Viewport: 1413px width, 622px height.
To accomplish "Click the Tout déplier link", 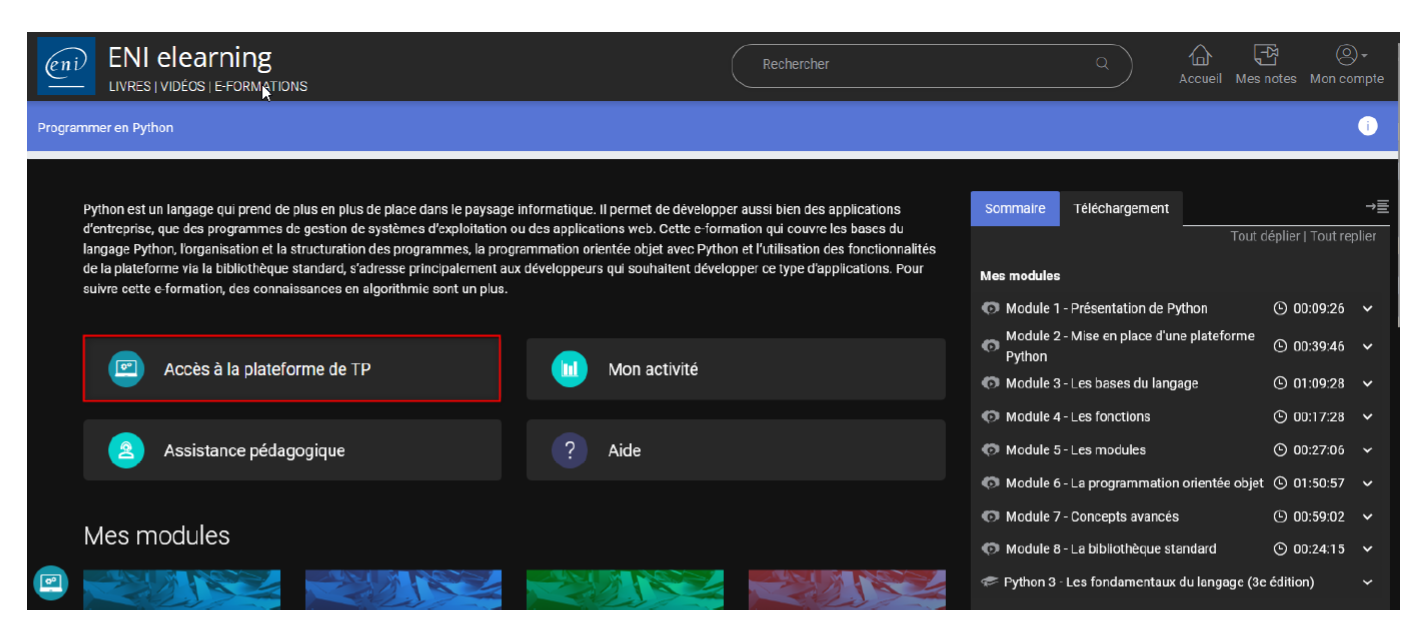I will tap(1265, 236).
